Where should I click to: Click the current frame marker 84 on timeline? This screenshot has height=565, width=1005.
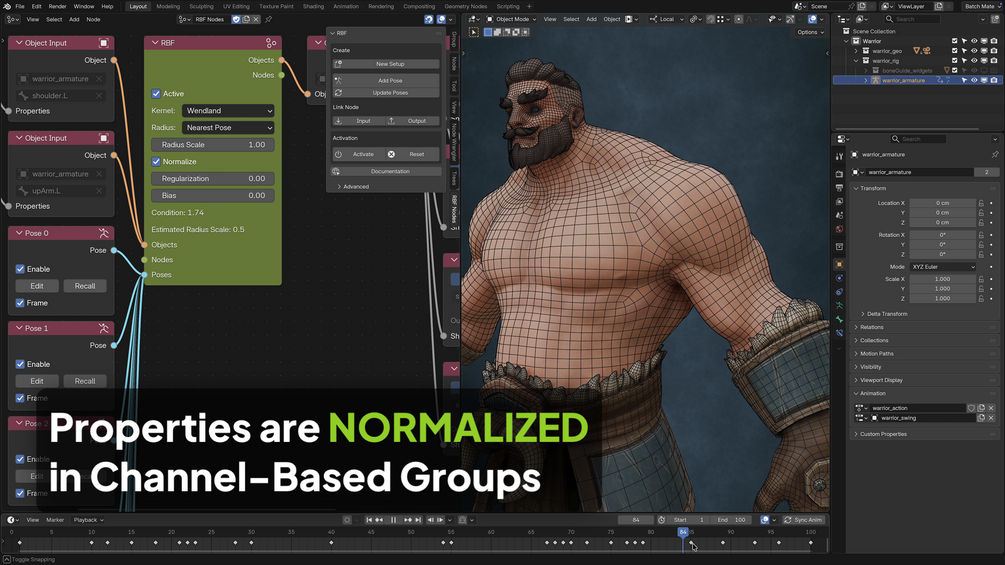click(x=683, y=532)
